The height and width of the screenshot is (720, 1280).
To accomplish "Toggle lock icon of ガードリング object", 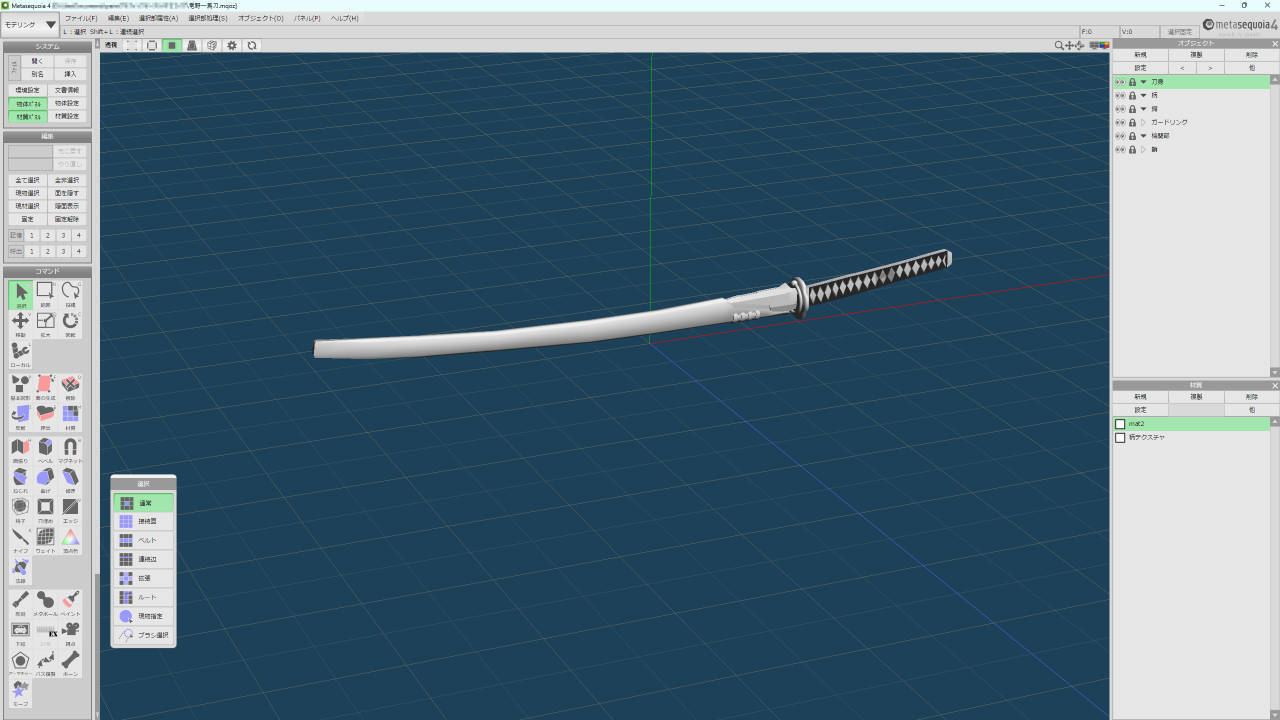I will tap(1132, 122).
